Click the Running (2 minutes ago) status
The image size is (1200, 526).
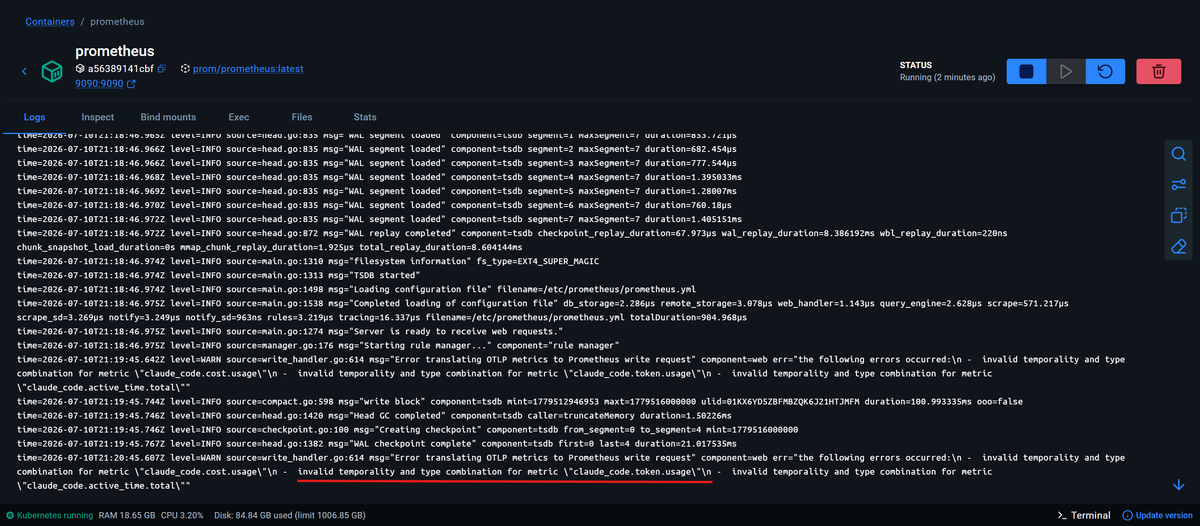(x=947, y=77)
